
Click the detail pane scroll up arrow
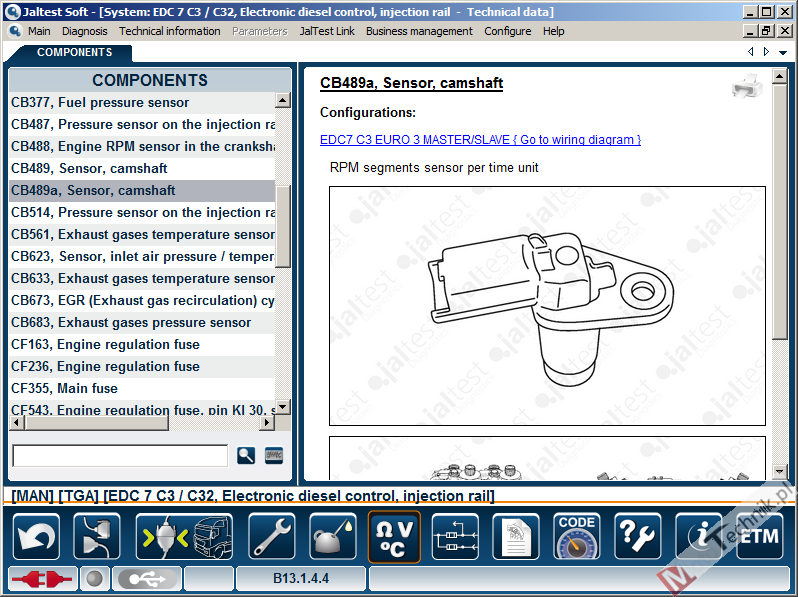[779, 77]
